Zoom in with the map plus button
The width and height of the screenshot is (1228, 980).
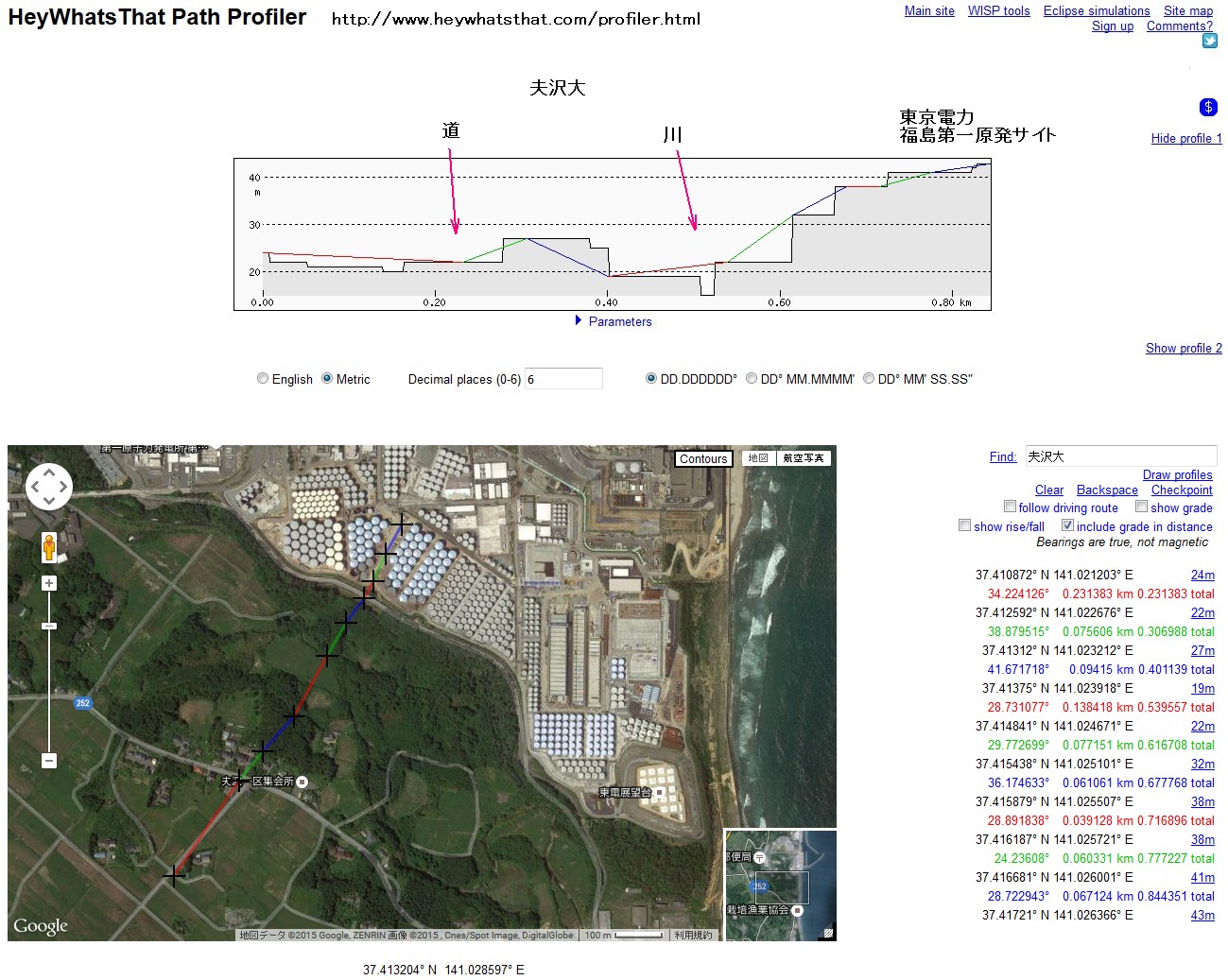pyautogui.click(x=49, y=583)
